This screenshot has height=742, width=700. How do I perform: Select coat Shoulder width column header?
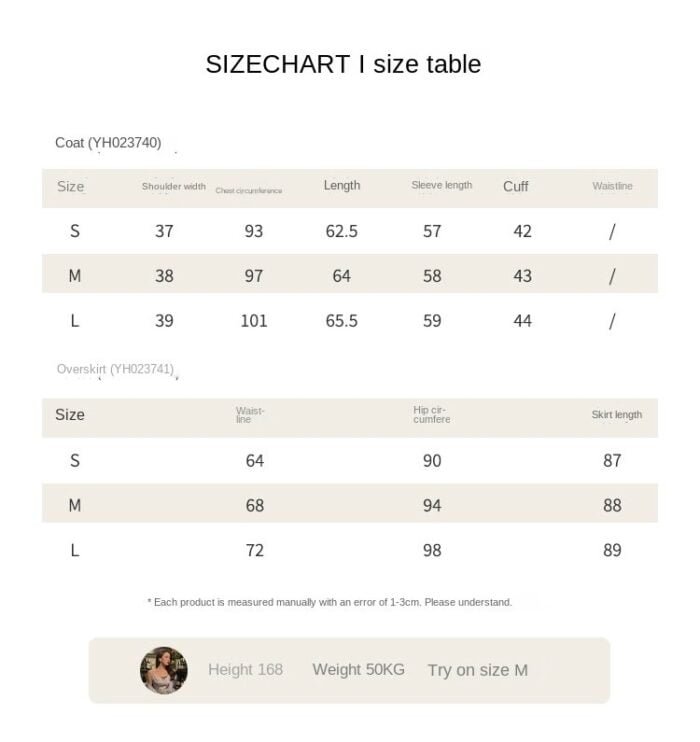pos(174,186)
